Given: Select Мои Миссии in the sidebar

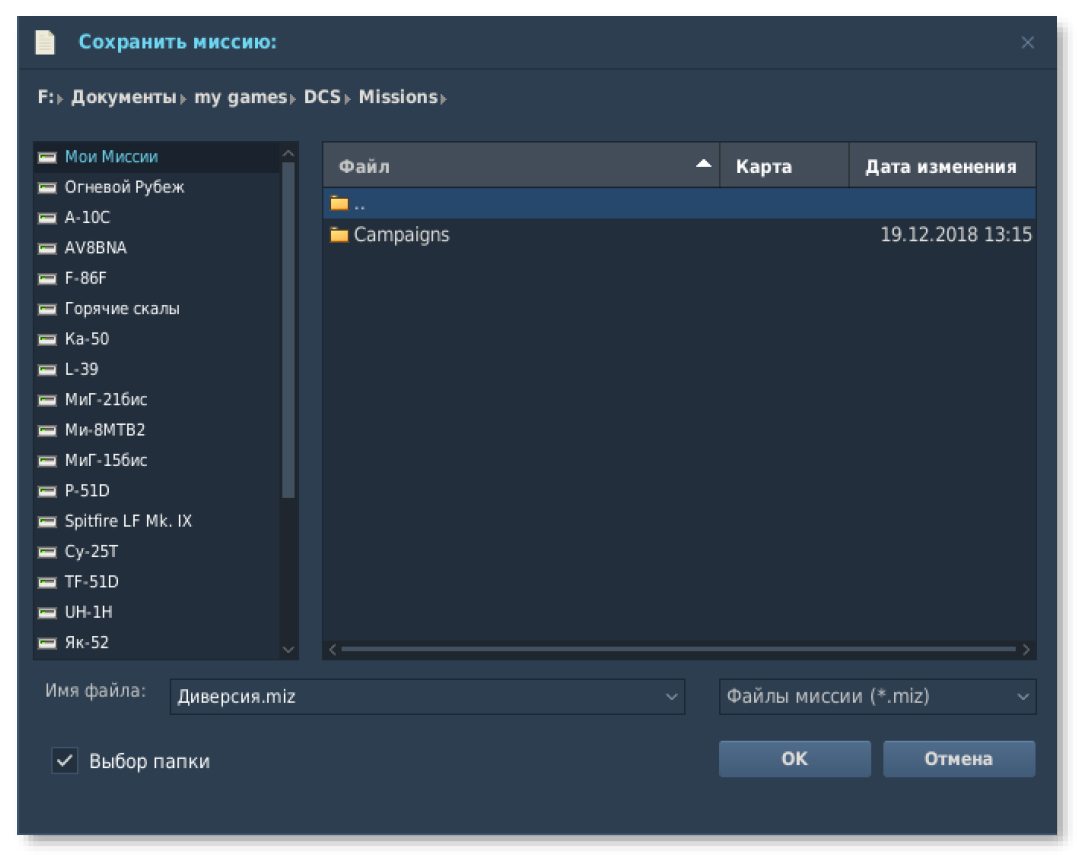Looking at the screenshot, I should click(111, 157).
